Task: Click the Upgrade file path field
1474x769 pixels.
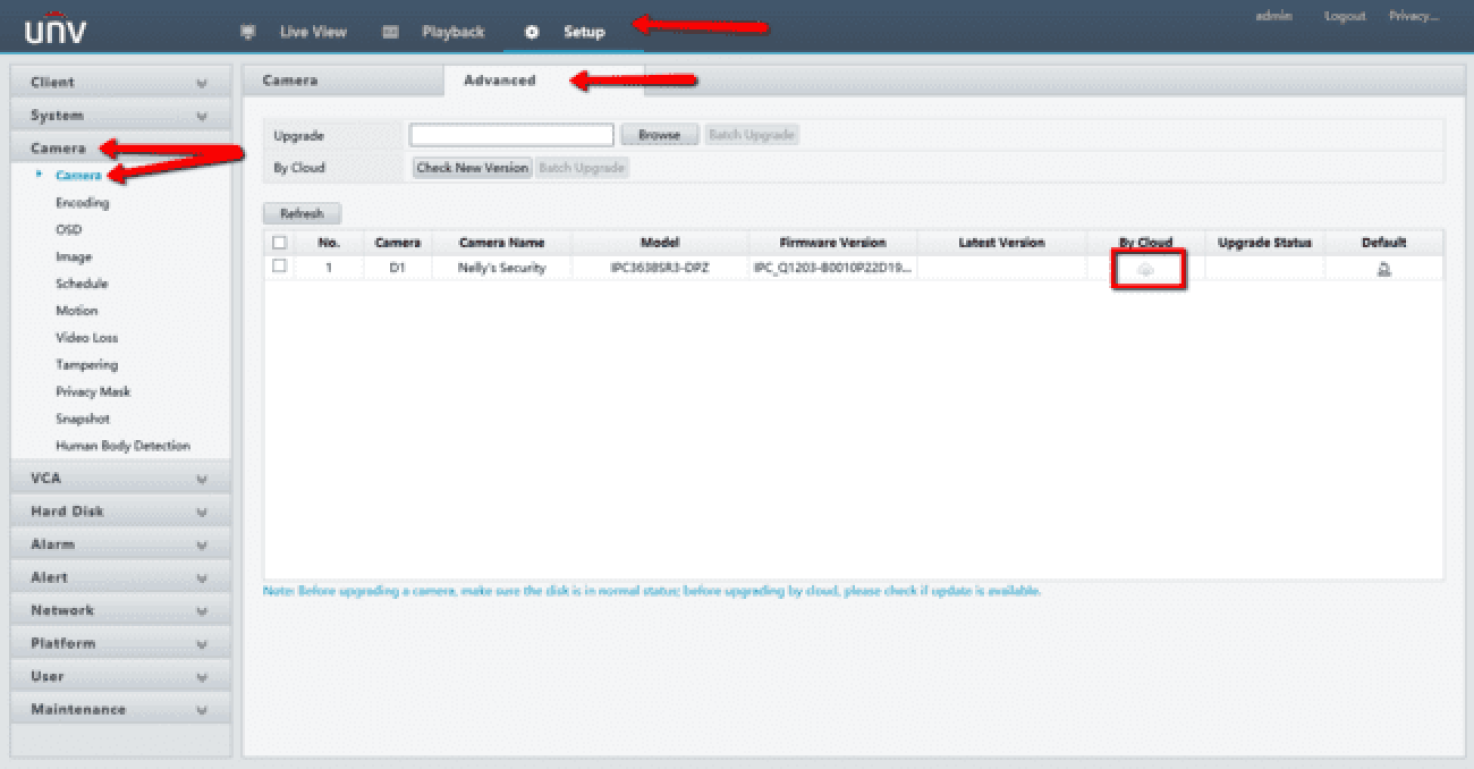Action: click(x=511, y=135)
